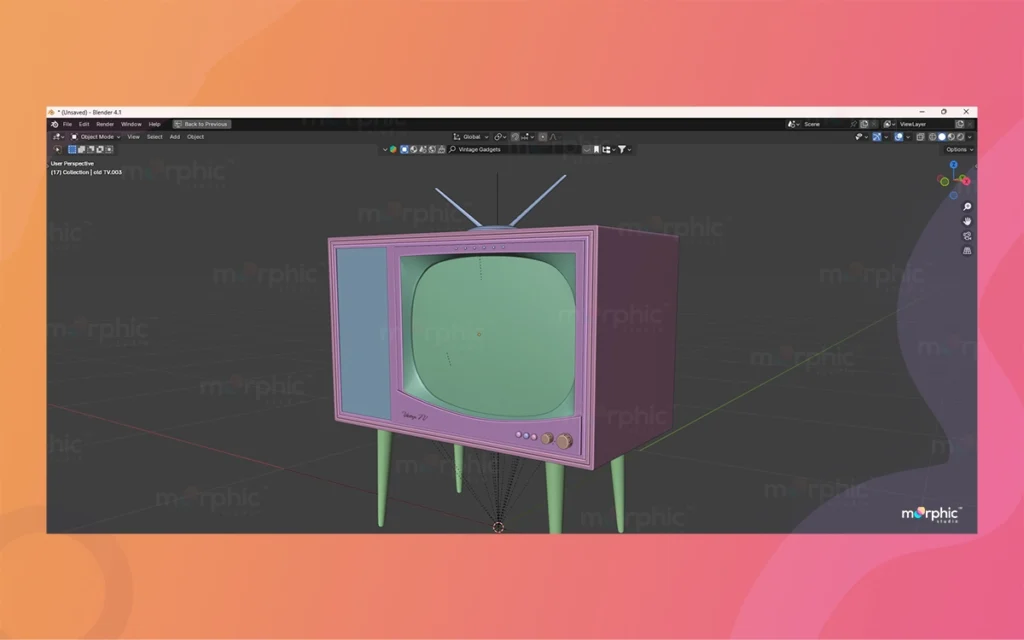Open the Window menu

tap(131, 124)
